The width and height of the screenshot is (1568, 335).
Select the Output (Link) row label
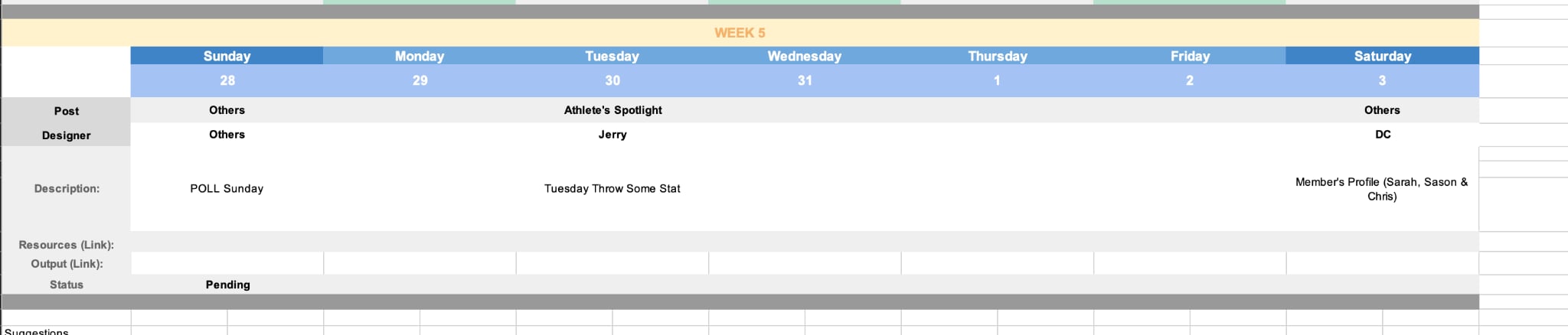point(67,264)
